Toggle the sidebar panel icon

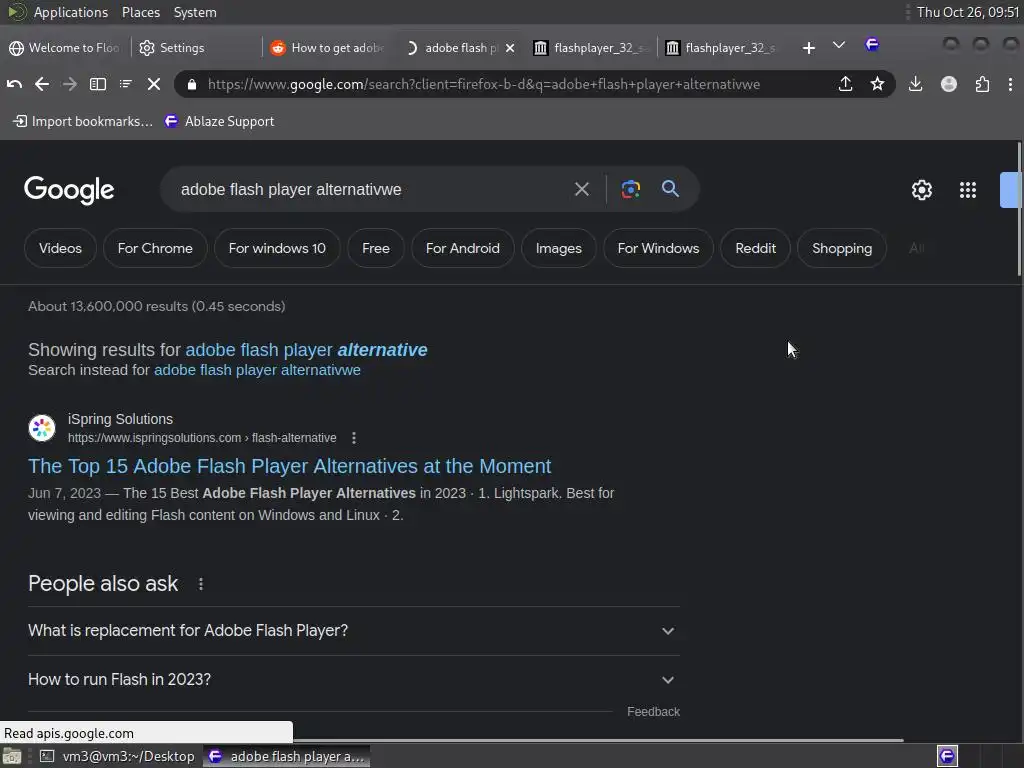coord(98,84)
